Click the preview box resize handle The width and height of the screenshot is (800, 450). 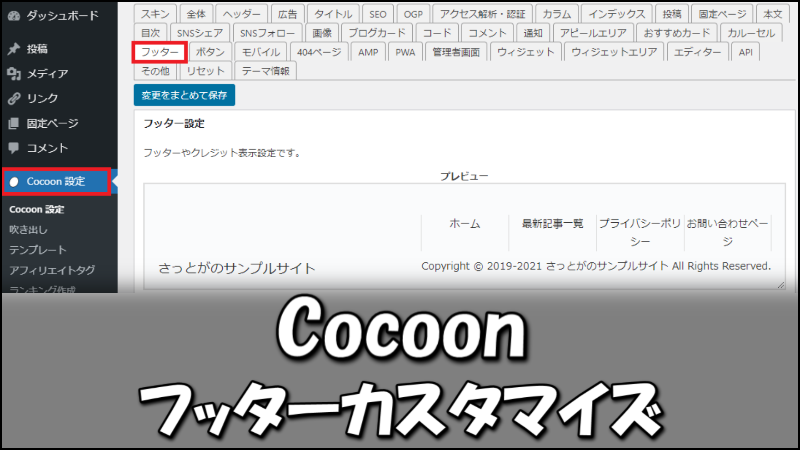point(780,285)
